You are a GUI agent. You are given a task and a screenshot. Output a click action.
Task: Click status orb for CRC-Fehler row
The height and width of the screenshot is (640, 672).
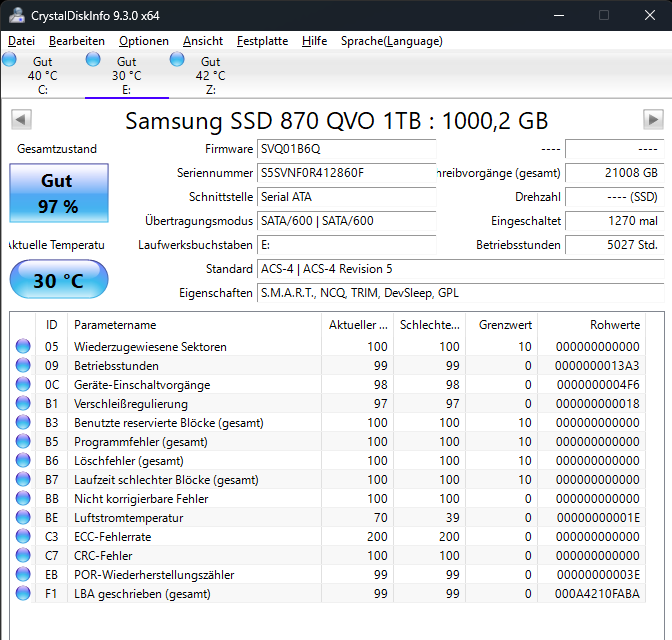(x=23, y=556)
